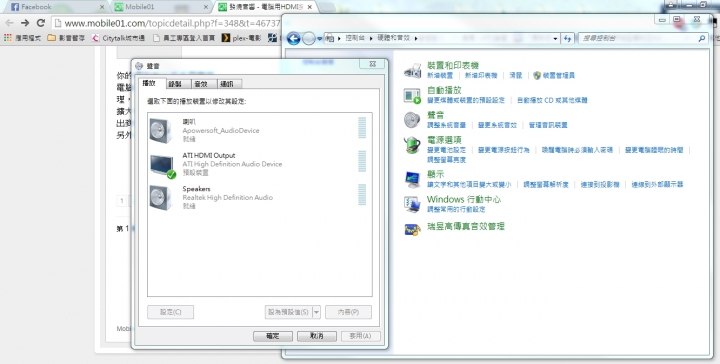Click the 調整螢幕解析度 link
Viewport: 720px width, 364px height.
pyautogui.click(x=546, y=185)
